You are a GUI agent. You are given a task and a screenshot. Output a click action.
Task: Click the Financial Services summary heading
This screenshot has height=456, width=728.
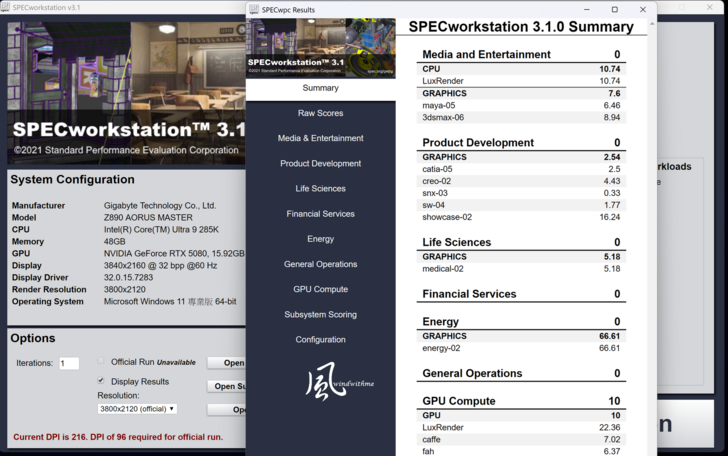(x=469, y=294)
